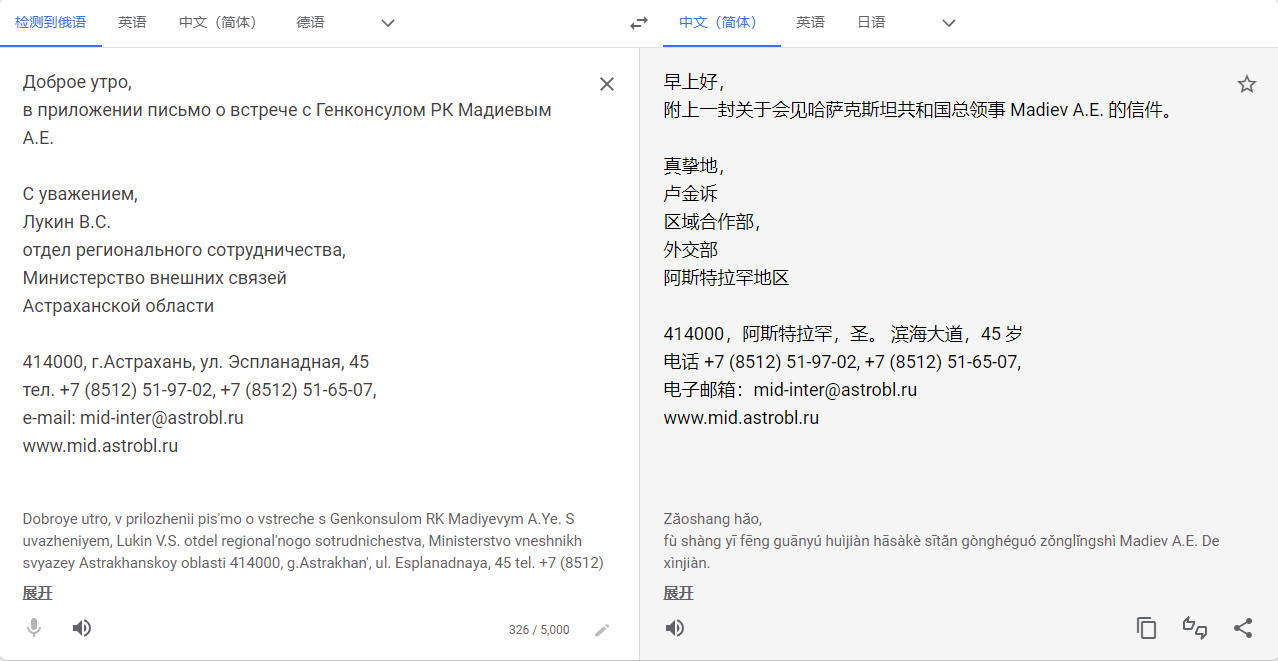Click source line 'Астраханской области'

click(118, 306)
